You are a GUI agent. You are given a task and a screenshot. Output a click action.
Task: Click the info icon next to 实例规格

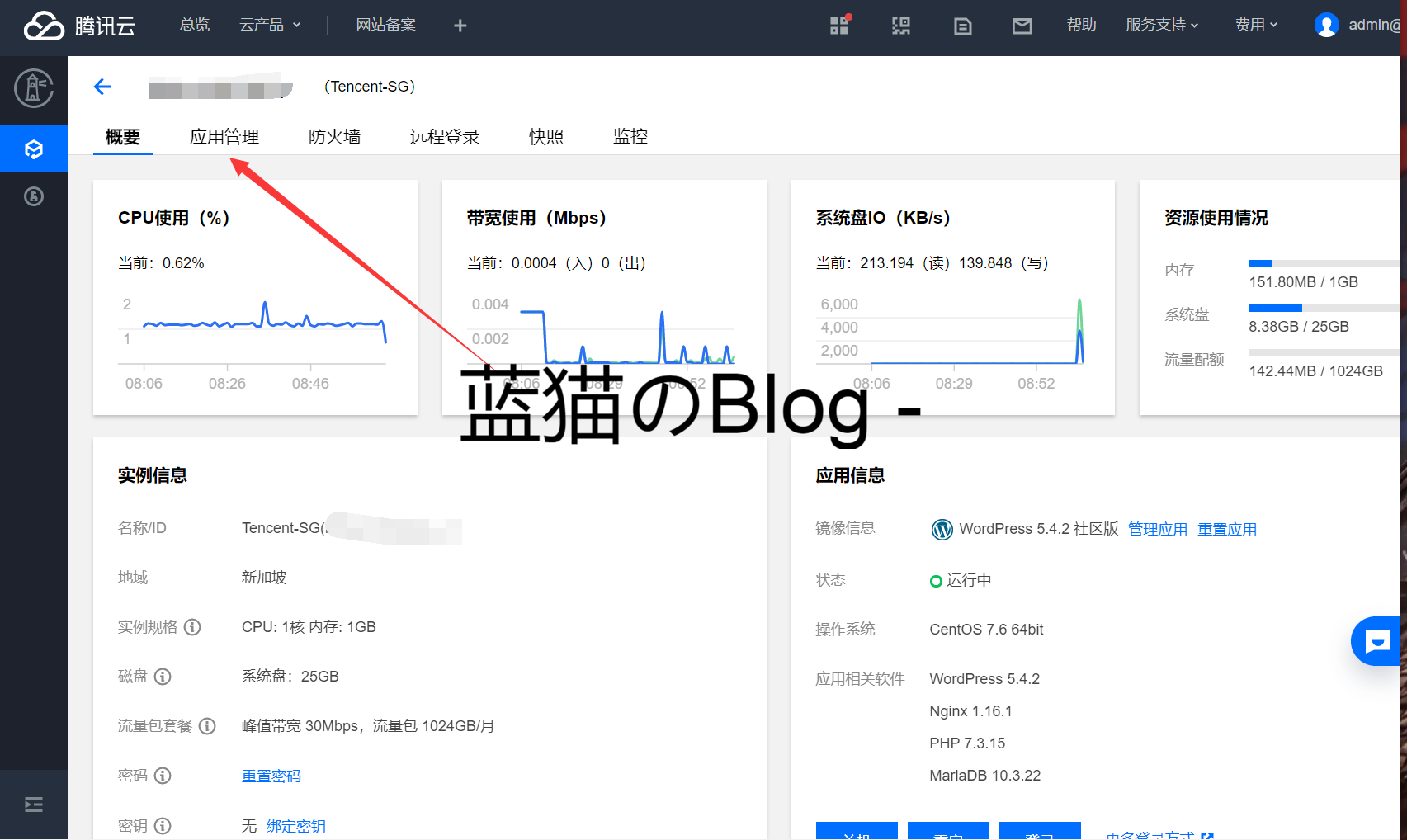point(192,627)
